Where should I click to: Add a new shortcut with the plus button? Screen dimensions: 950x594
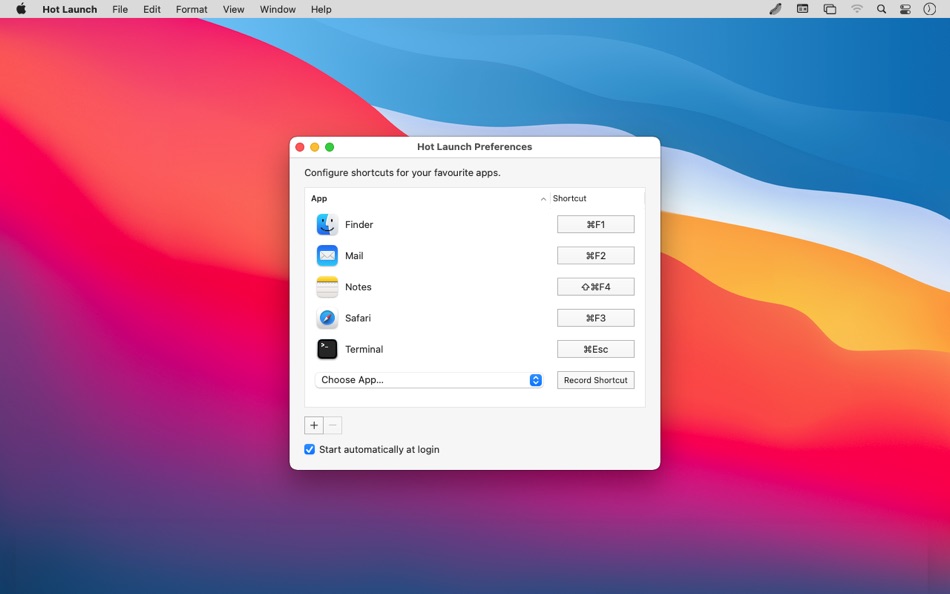click(313, 425)
